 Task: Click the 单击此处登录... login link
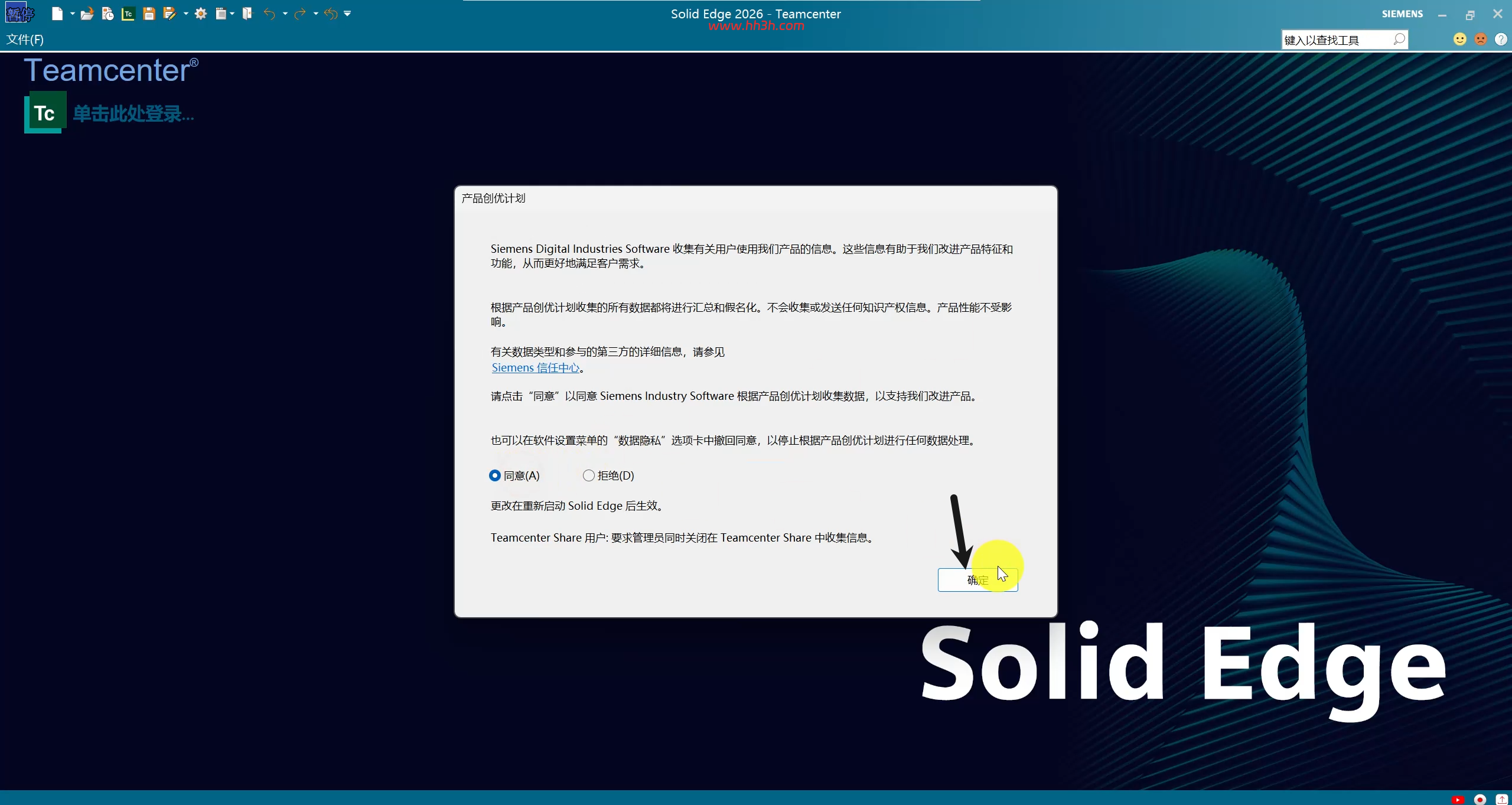coord(133,113)
